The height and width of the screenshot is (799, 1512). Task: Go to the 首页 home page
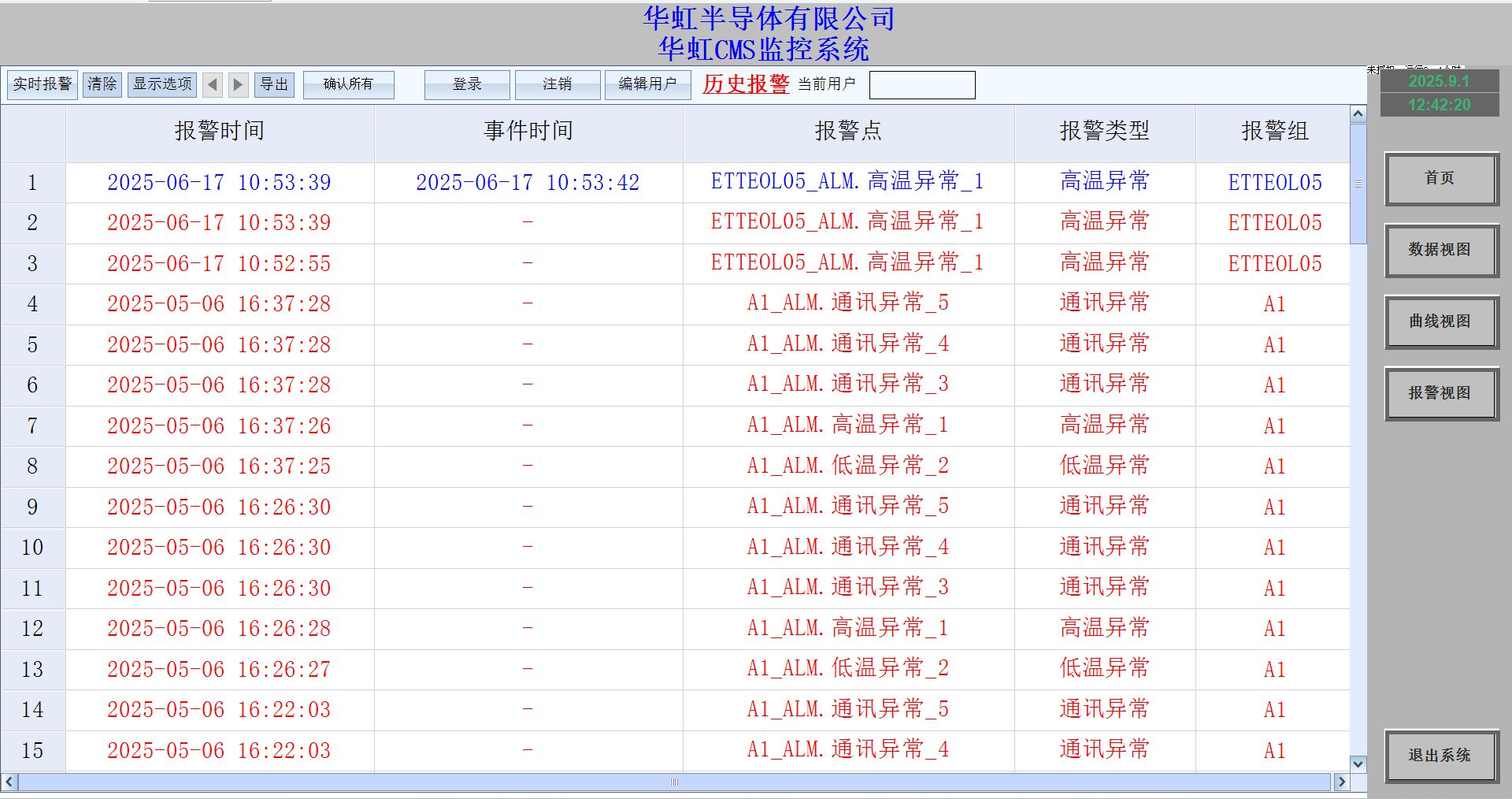(x=1441, y=179)
